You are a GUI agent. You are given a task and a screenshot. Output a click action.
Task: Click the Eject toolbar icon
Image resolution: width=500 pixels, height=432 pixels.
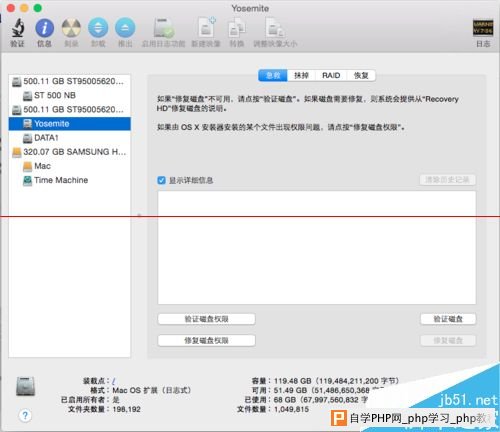pos(125,28)
